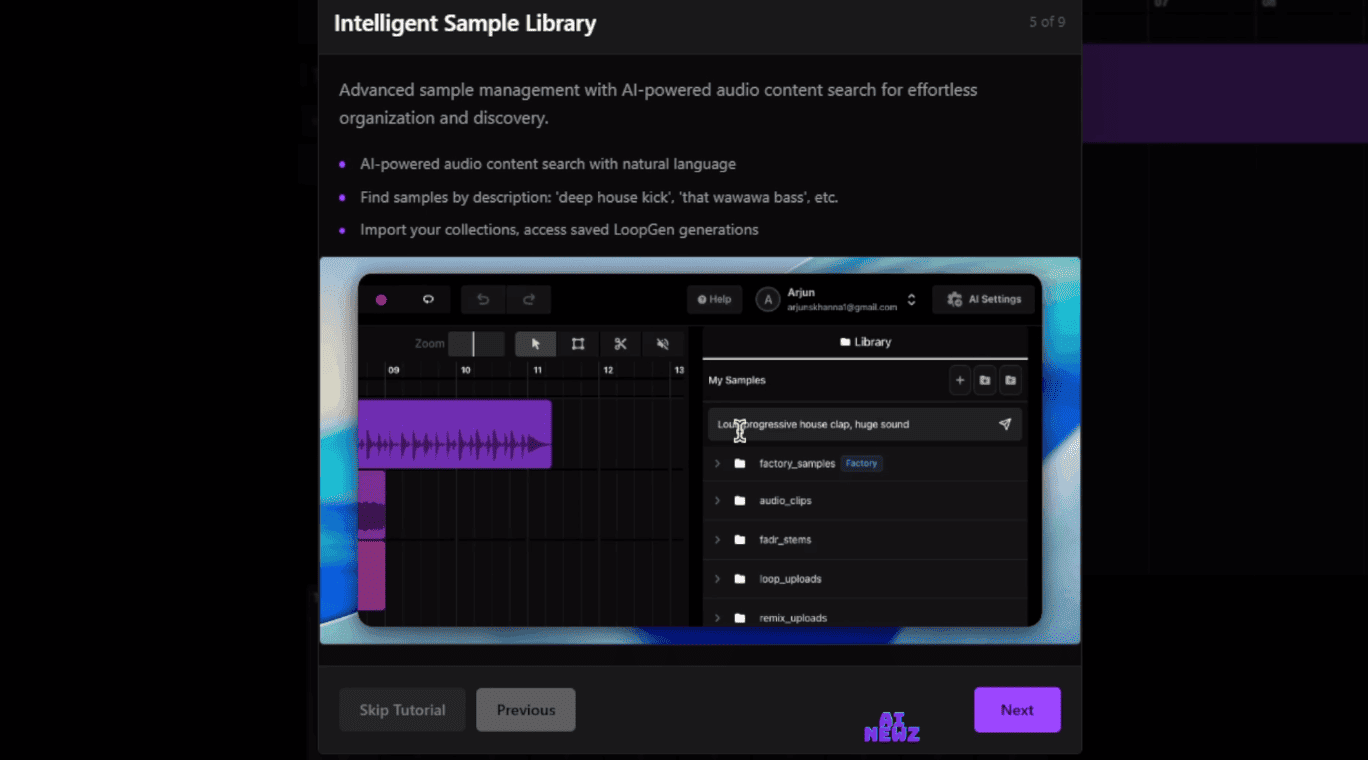
Task: Adjust the Zoom slider
Action: tap(477, 343)
